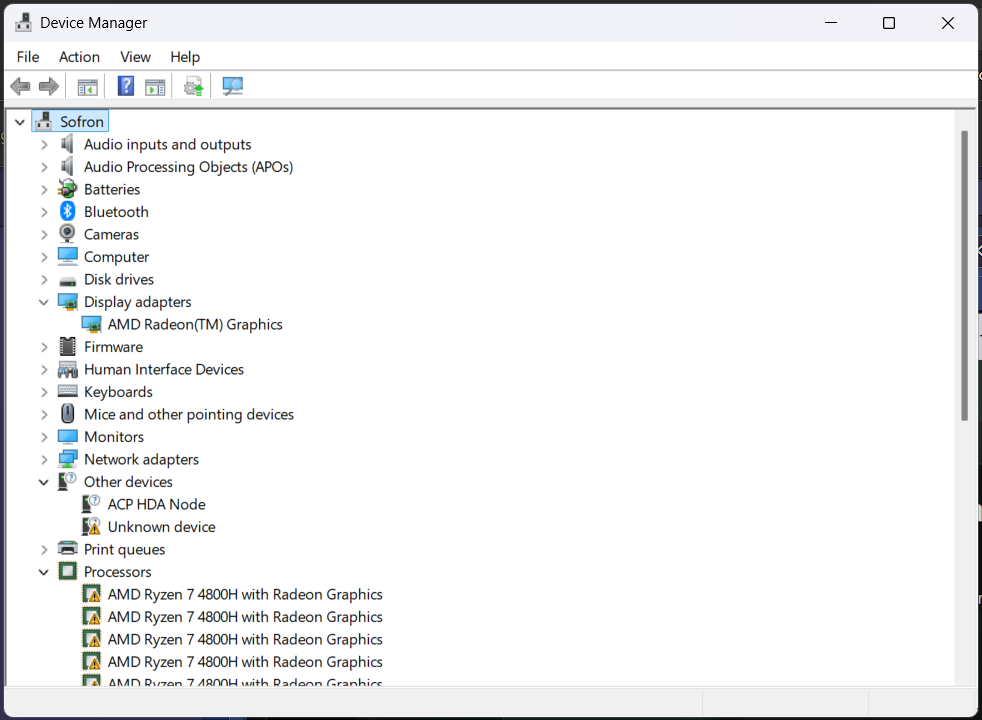This screenshot has height=720, width=982.
Task: Select the AMD Radeon(TM) Graphics label
Action: tap(195, 324)
